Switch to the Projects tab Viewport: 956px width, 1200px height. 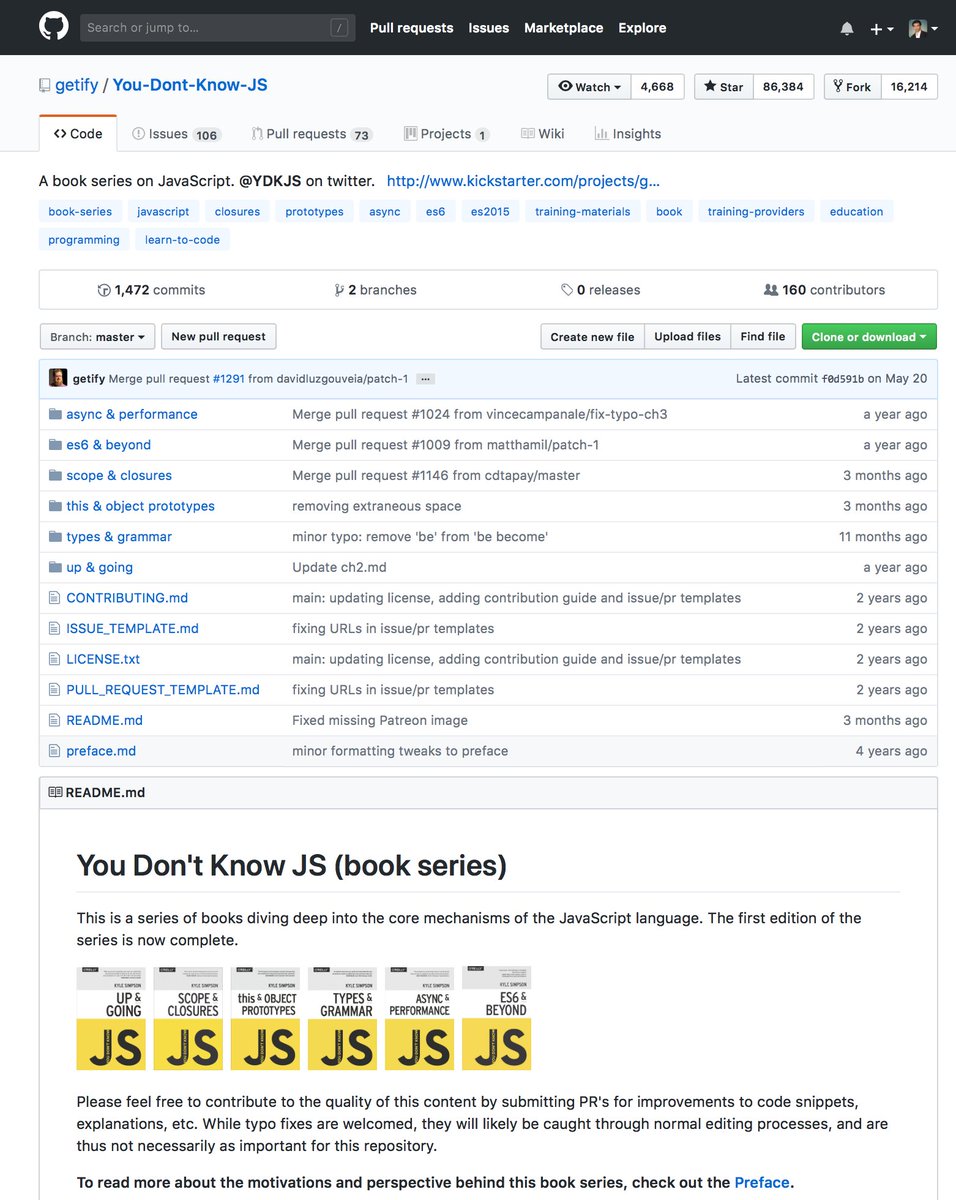(x=446, y=134)
